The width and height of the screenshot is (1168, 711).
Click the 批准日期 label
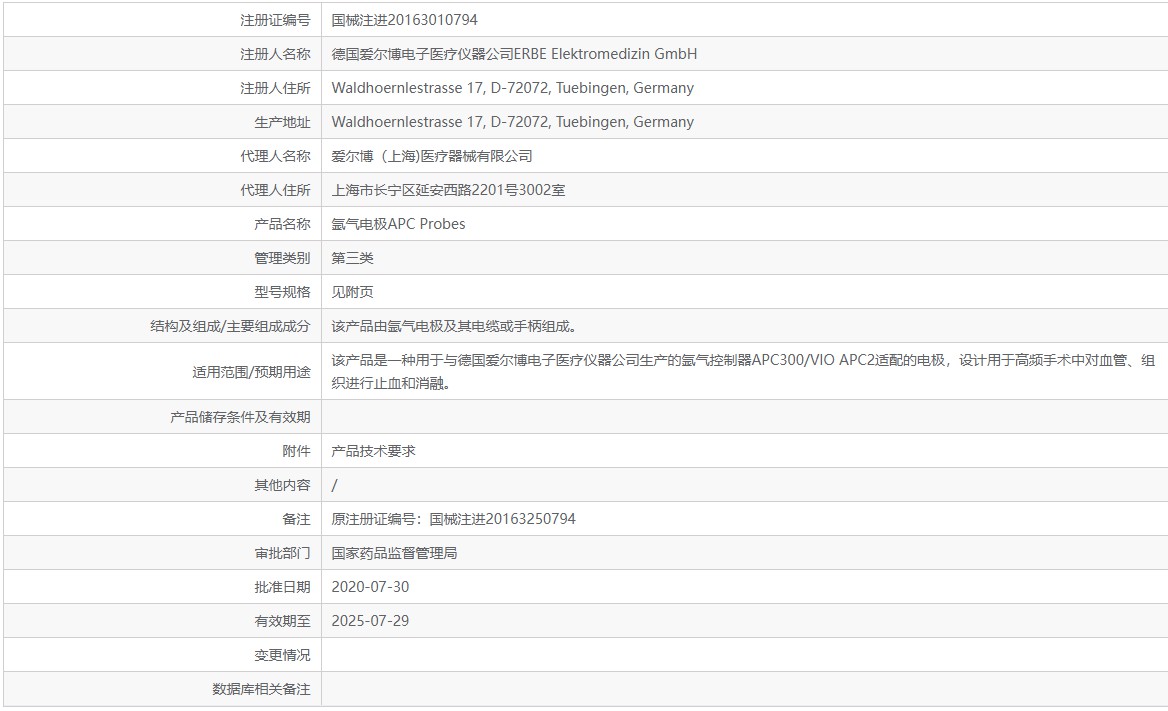pos(282,587)
